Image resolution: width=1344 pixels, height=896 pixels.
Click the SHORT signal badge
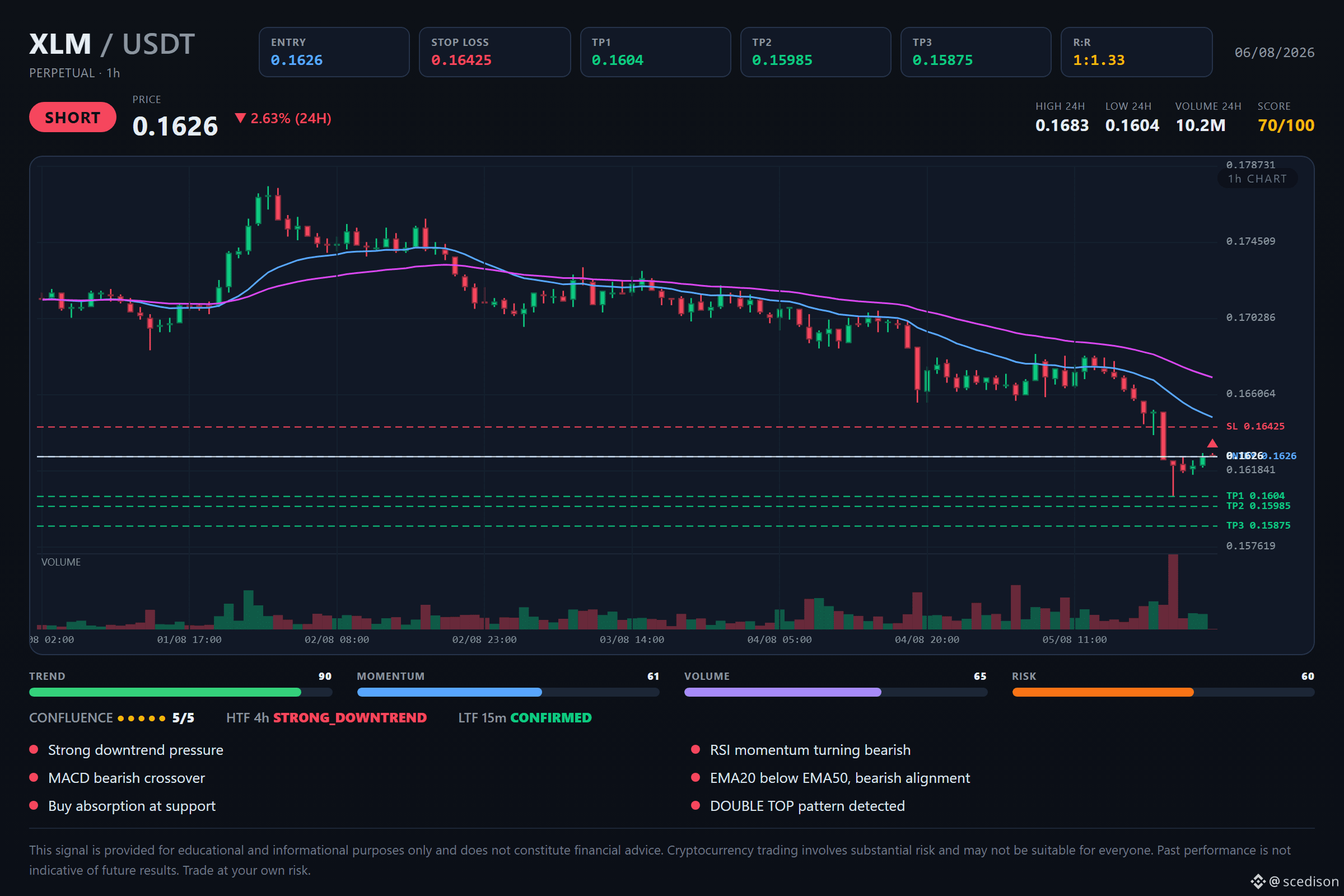[x=73, y=117]
